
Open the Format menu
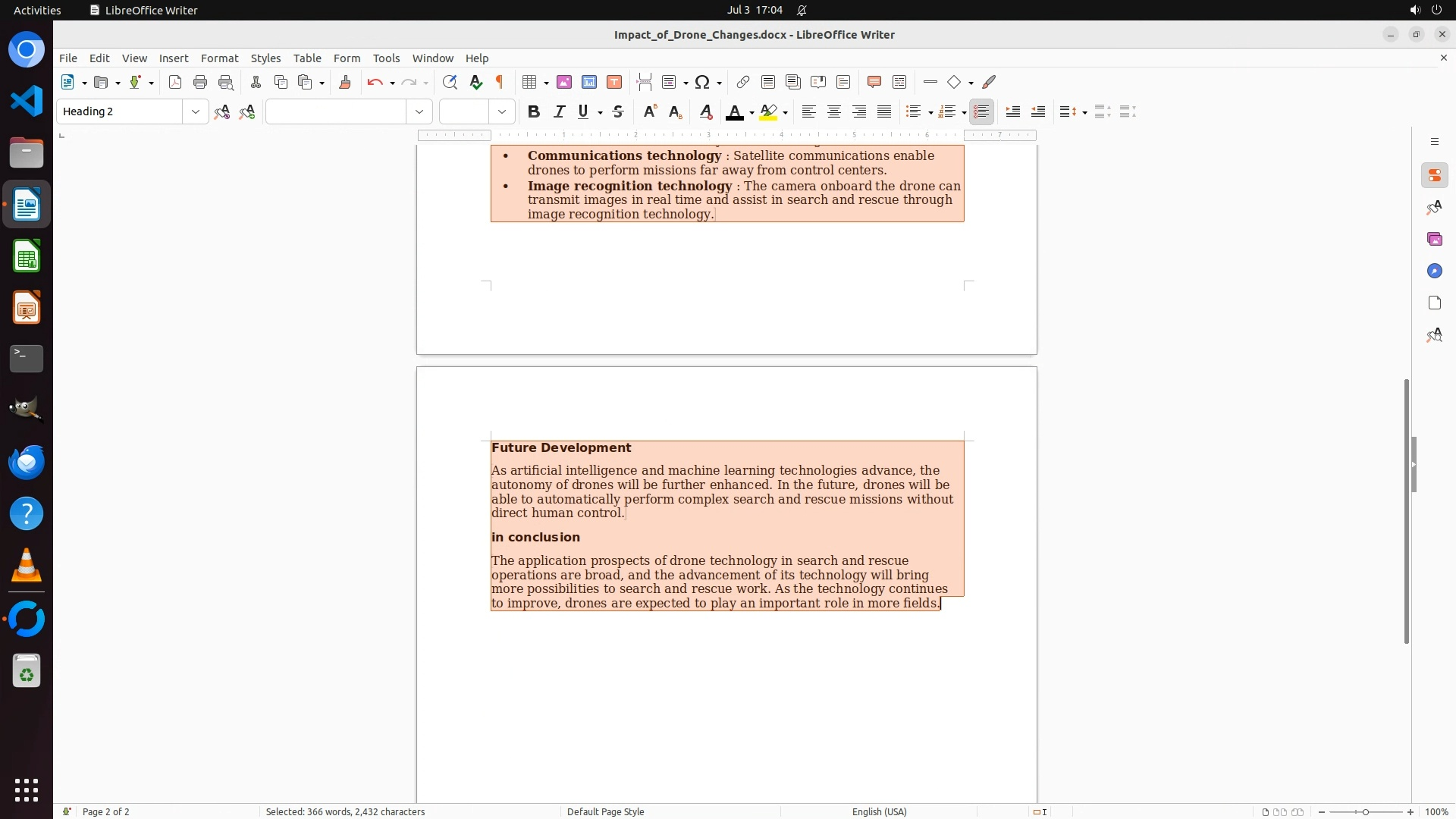[219, 58]
